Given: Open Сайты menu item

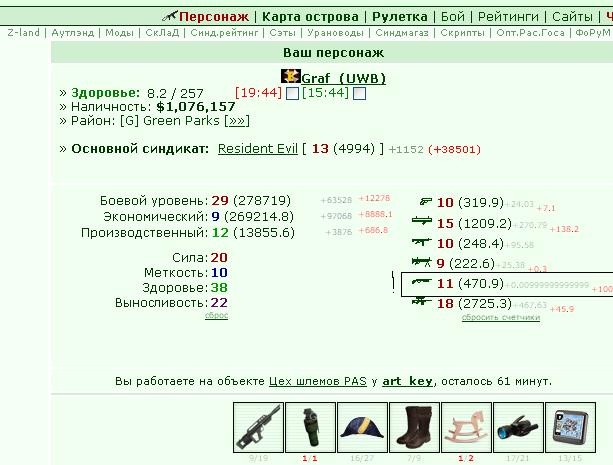Looking at the screenshot, I should (572, 17).
